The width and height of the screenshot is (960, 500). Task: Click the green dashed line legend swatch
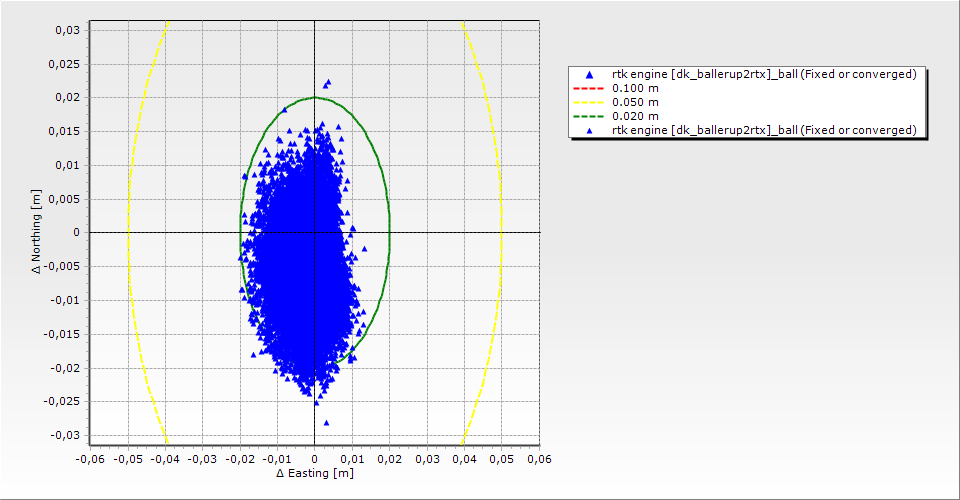pyautogui.click(x=588, y=116)
